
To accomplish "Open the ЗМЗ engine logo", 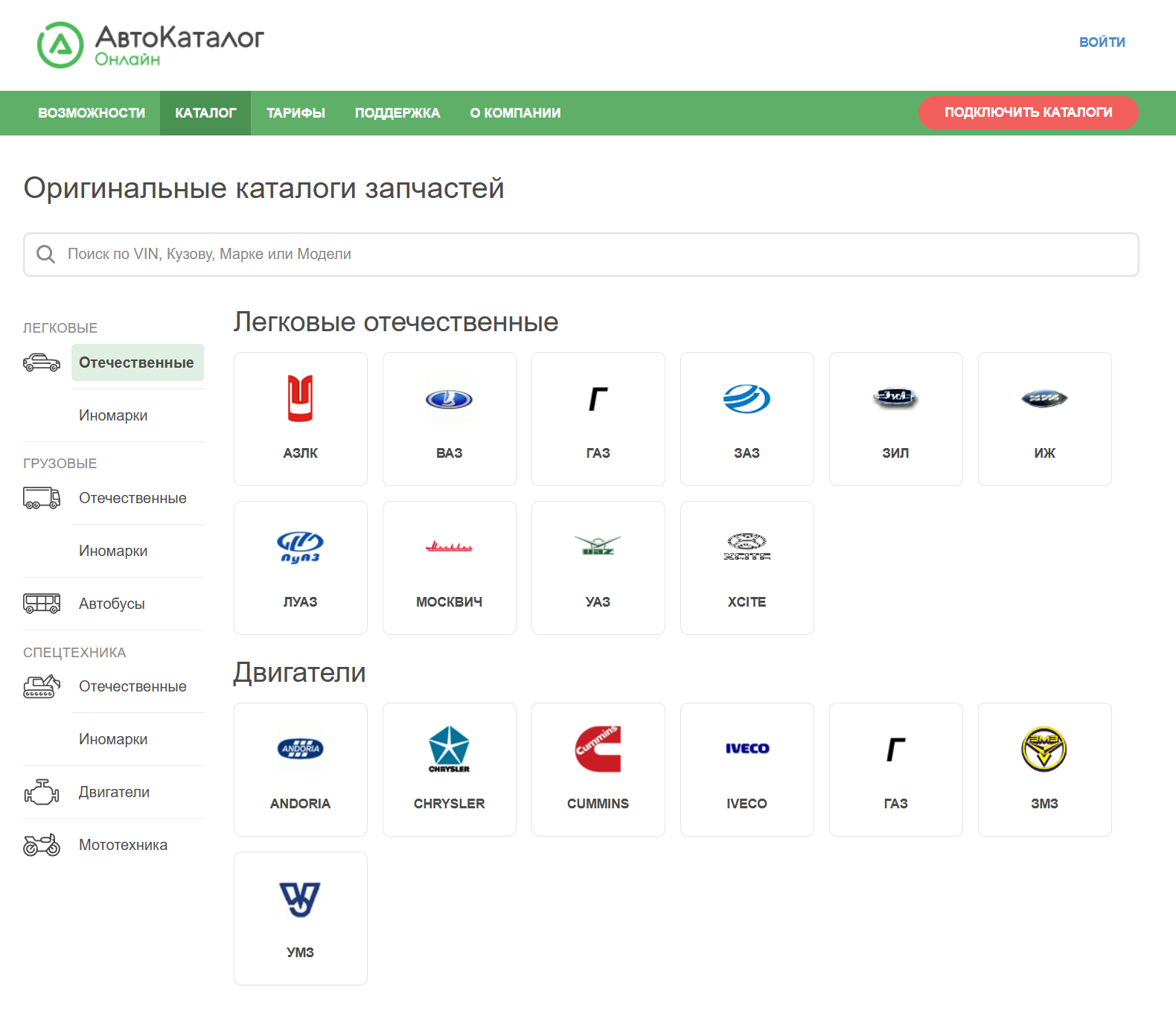I will 1045,749.
